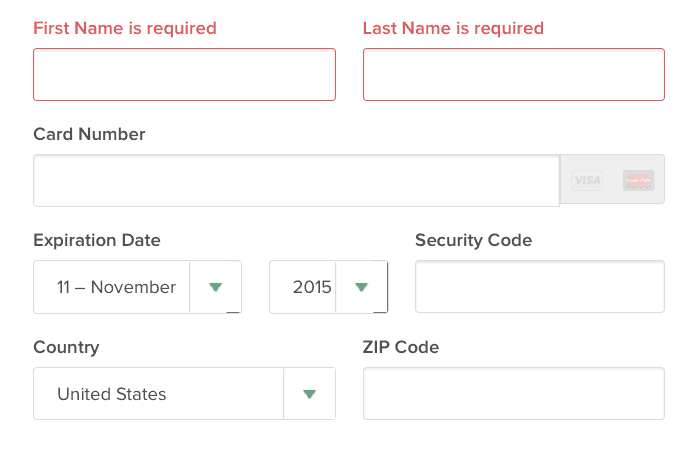Click the Card Number label
Viewport: 700px width, 459px height.
coord(89,134)
